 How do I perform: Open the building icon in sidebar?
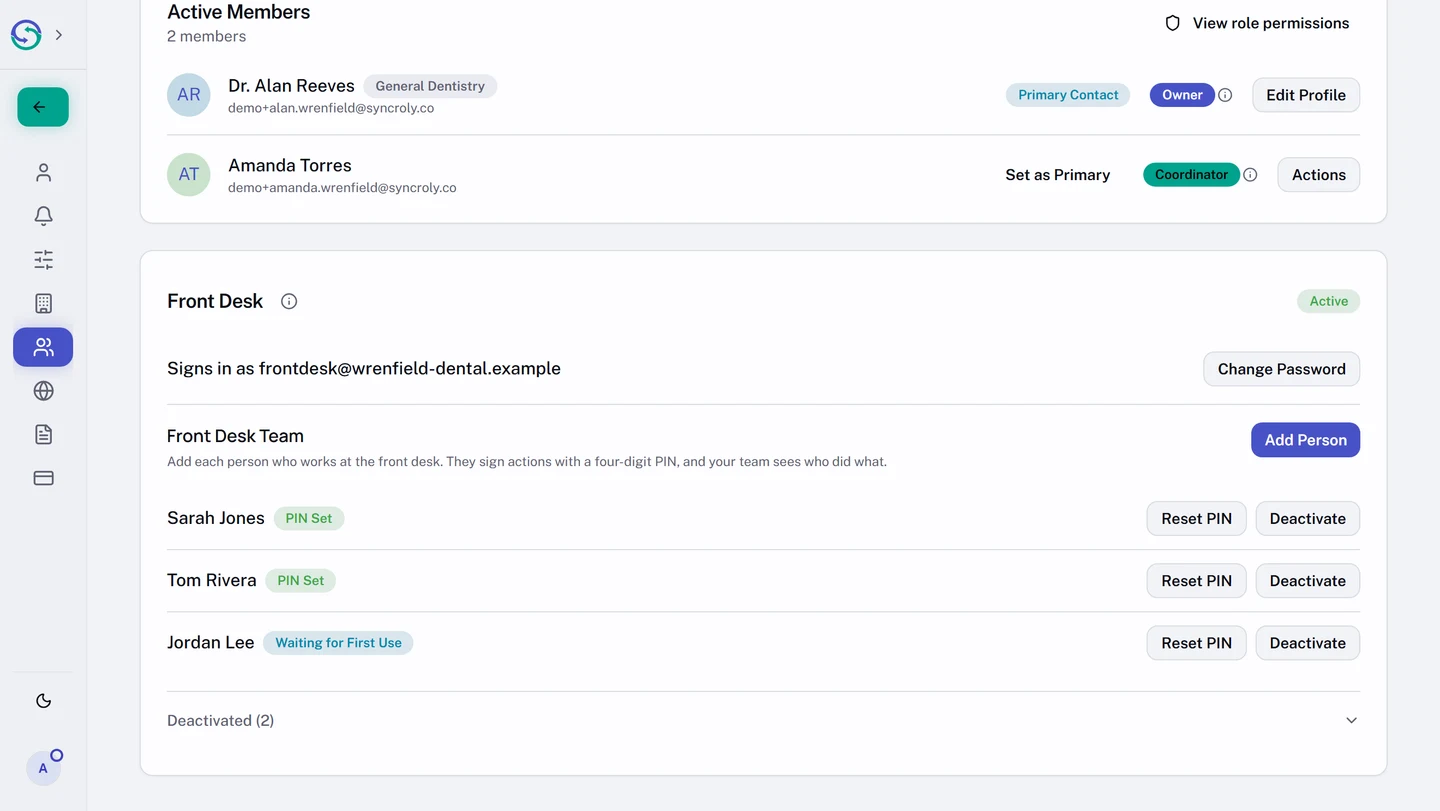pos(43,303)
